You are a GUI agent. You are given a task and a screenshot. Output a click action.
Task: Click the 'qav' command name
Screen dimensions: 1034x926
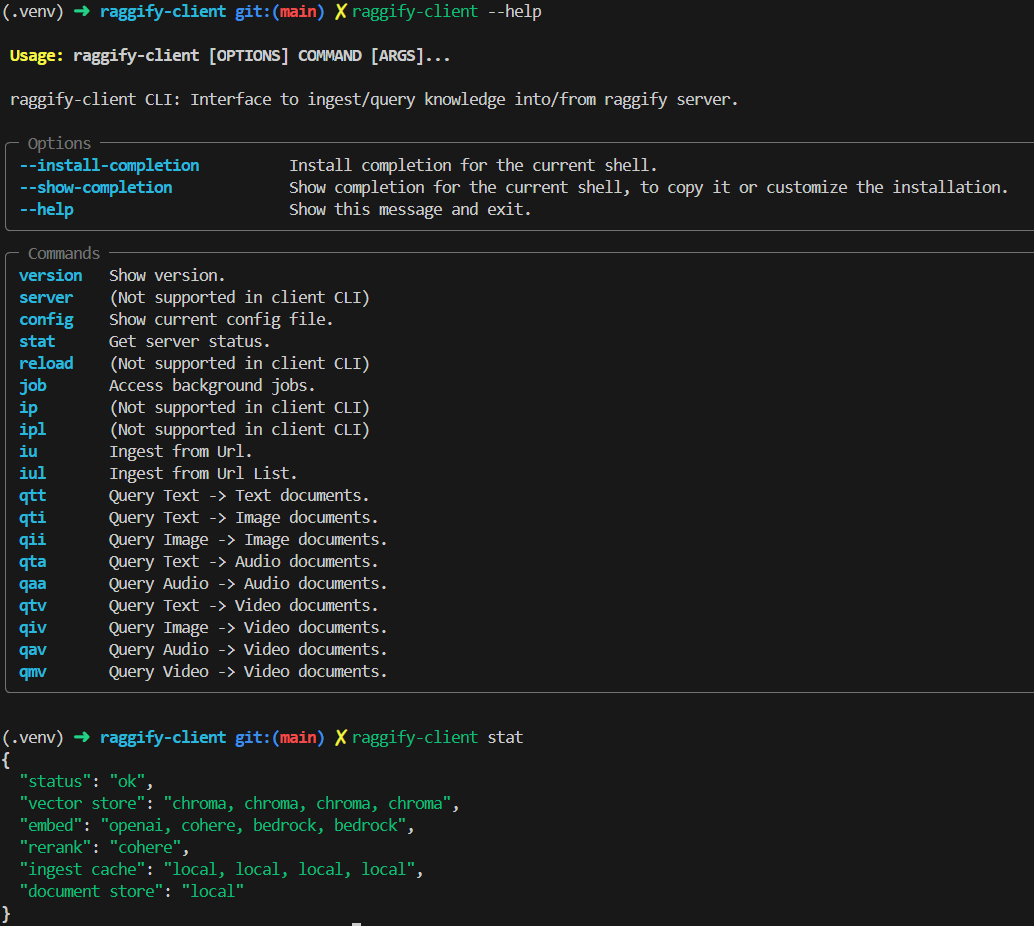pos(33,650)
